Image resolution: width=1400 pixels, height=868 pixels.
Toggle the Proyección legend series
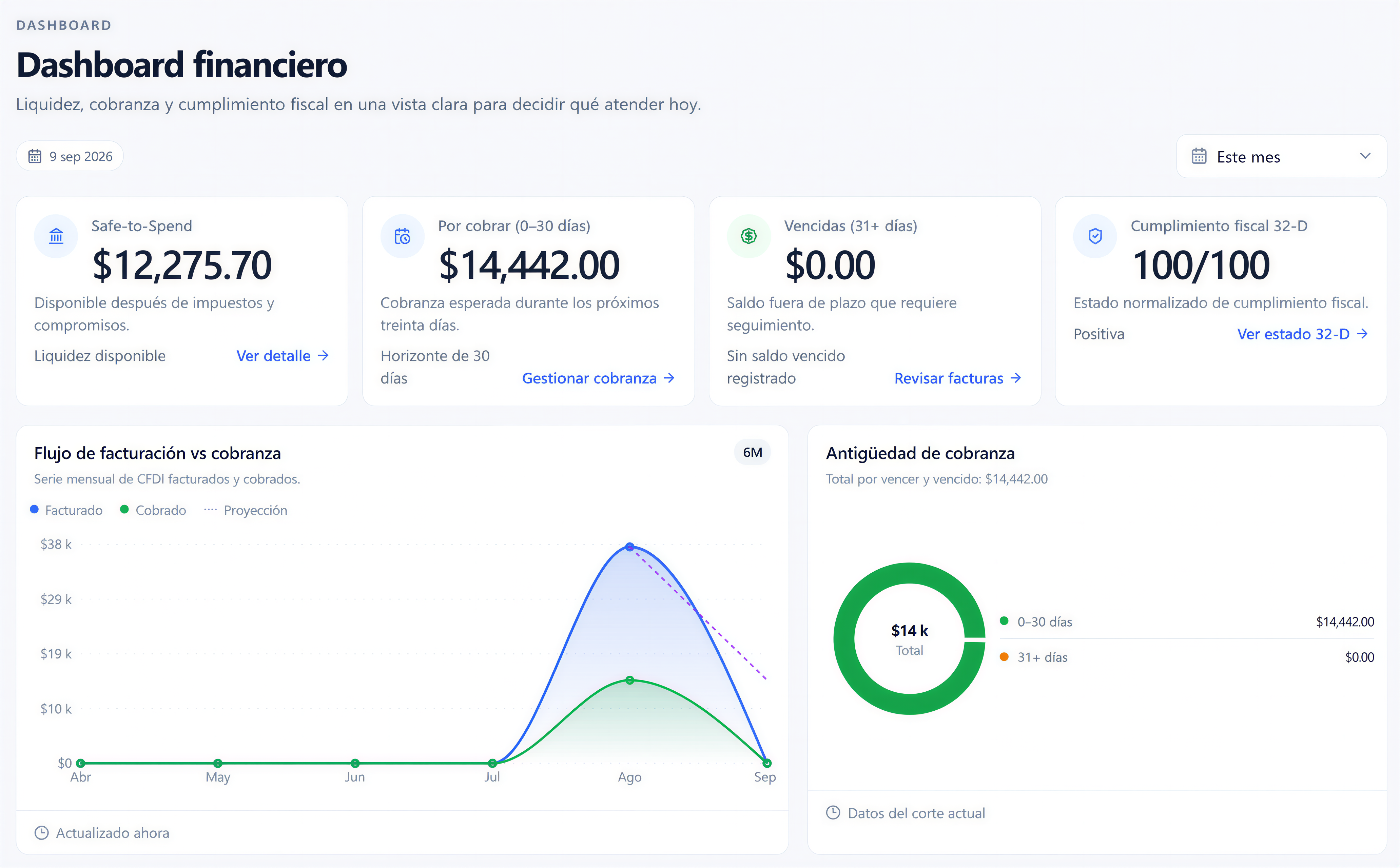(x=246, y=510)
